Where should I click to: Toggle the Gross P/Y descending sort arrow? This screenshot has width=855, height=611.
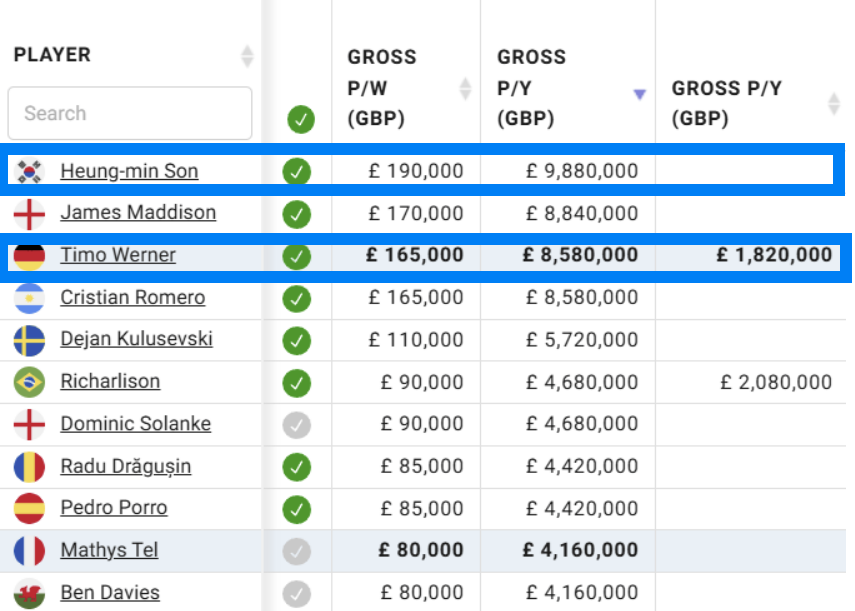(639, 94)
